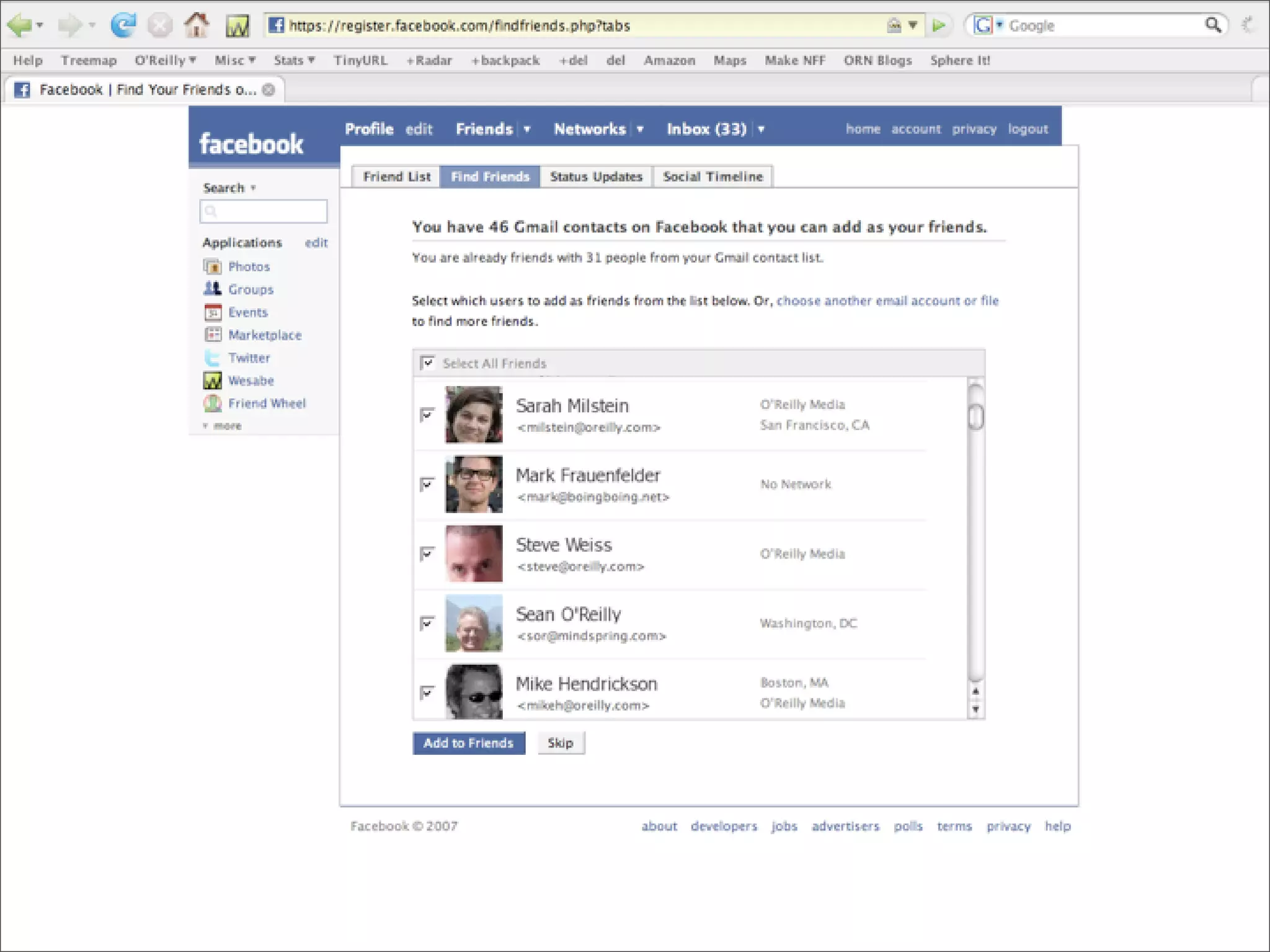Click the browser Forward arrow

pos(69,25)
